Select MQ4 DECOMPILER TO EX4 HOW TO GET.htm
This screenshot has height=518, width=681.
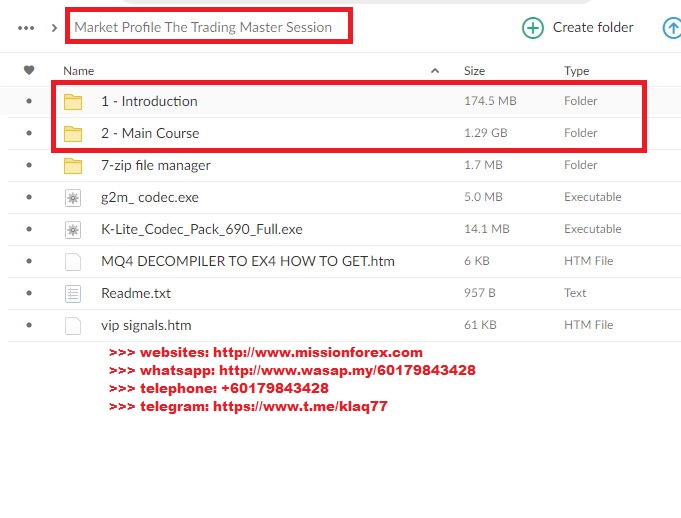click(x=248, y=261)
